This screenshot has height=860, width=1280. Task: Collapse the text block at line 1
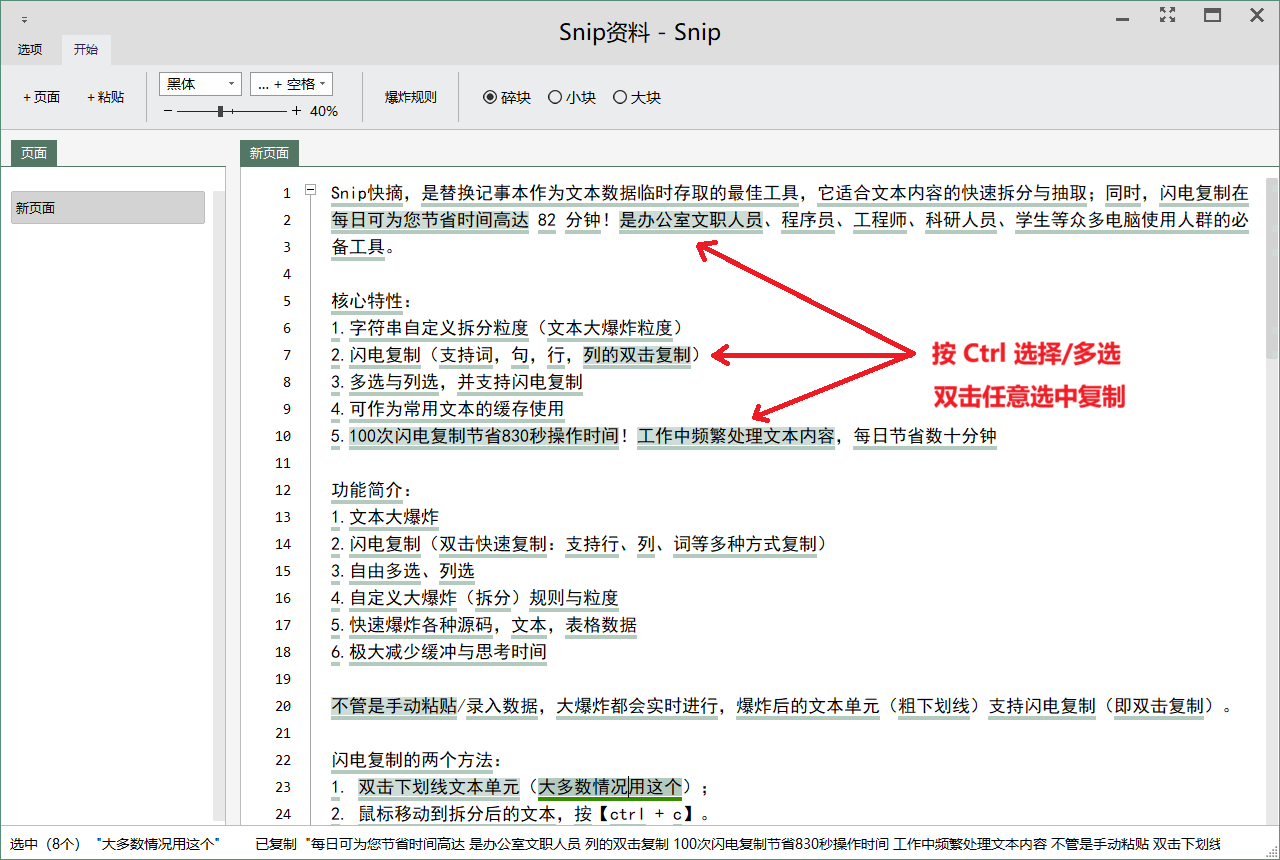(311, 190)
